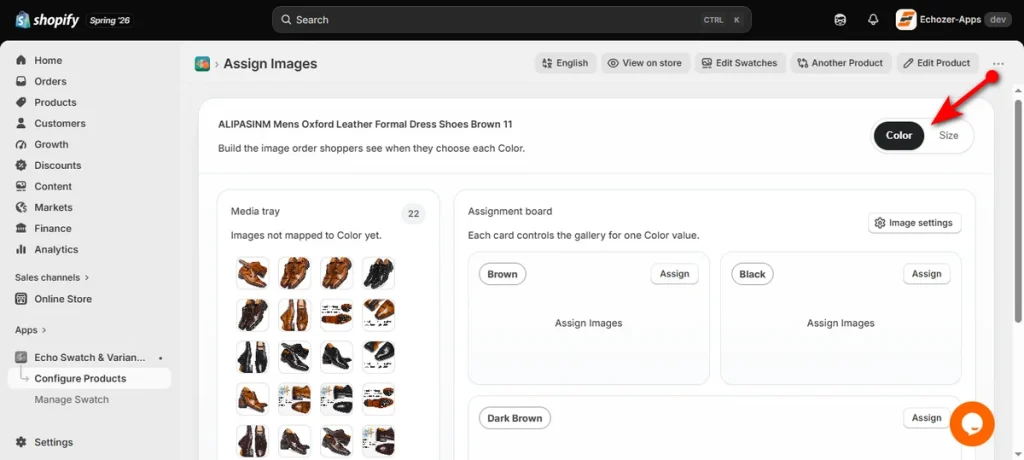
Task: Click the Brown color label
Action: (502, 274)
